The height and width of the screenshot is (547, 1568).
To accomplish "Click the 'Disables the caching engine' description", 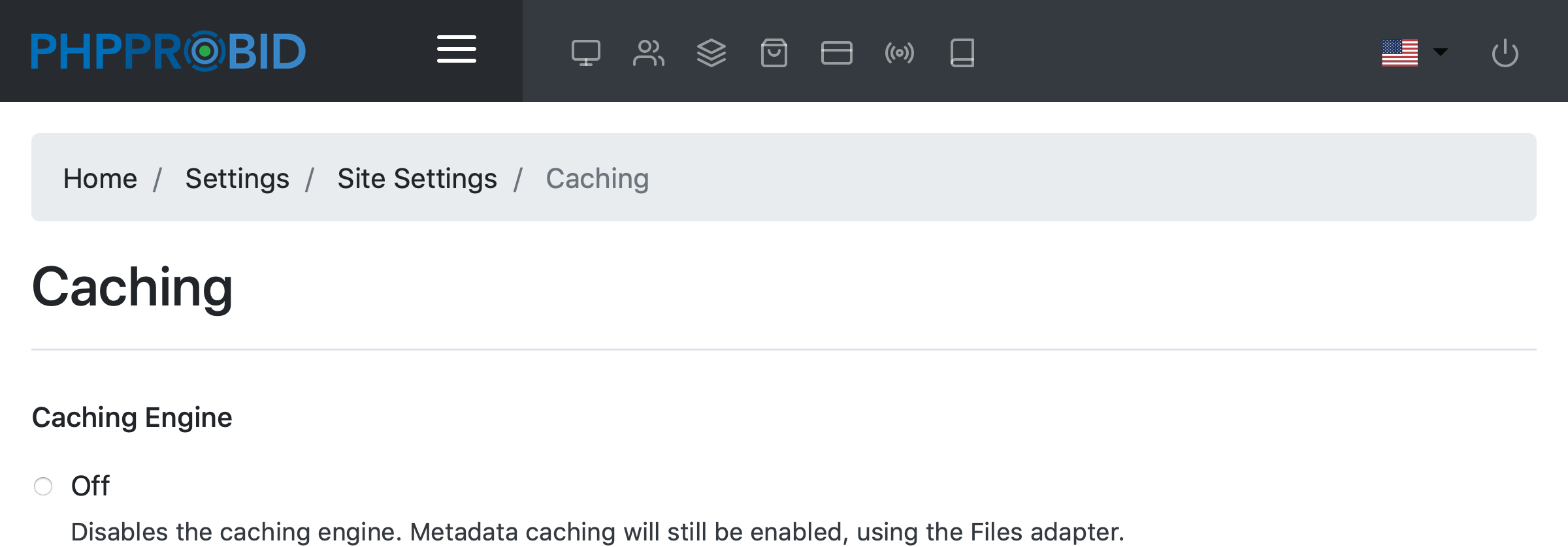I will click(x=597, y=532).
